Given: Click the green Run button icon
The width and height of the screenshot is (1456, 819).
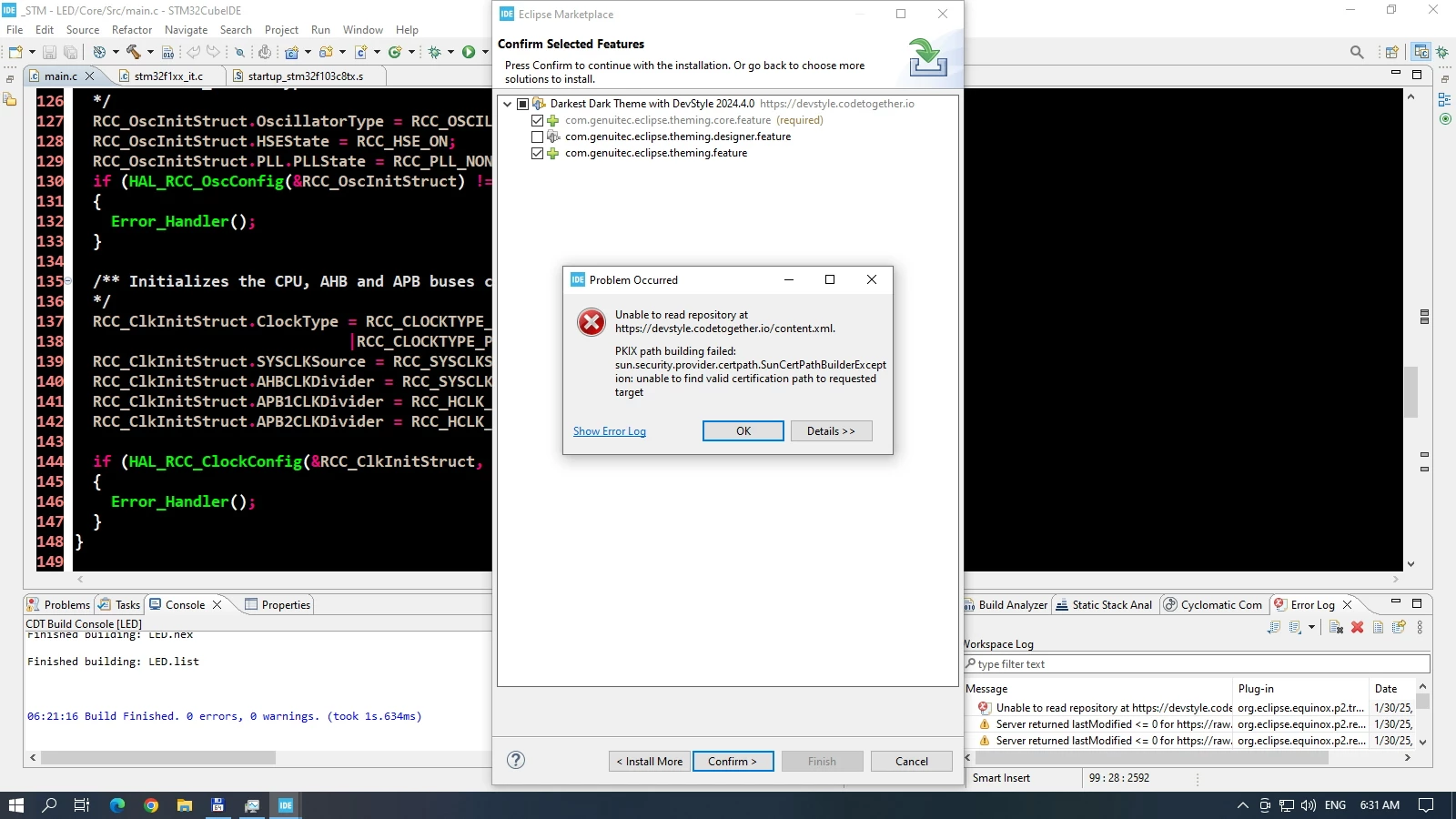Looking at the screenshot, I should 469,52.
